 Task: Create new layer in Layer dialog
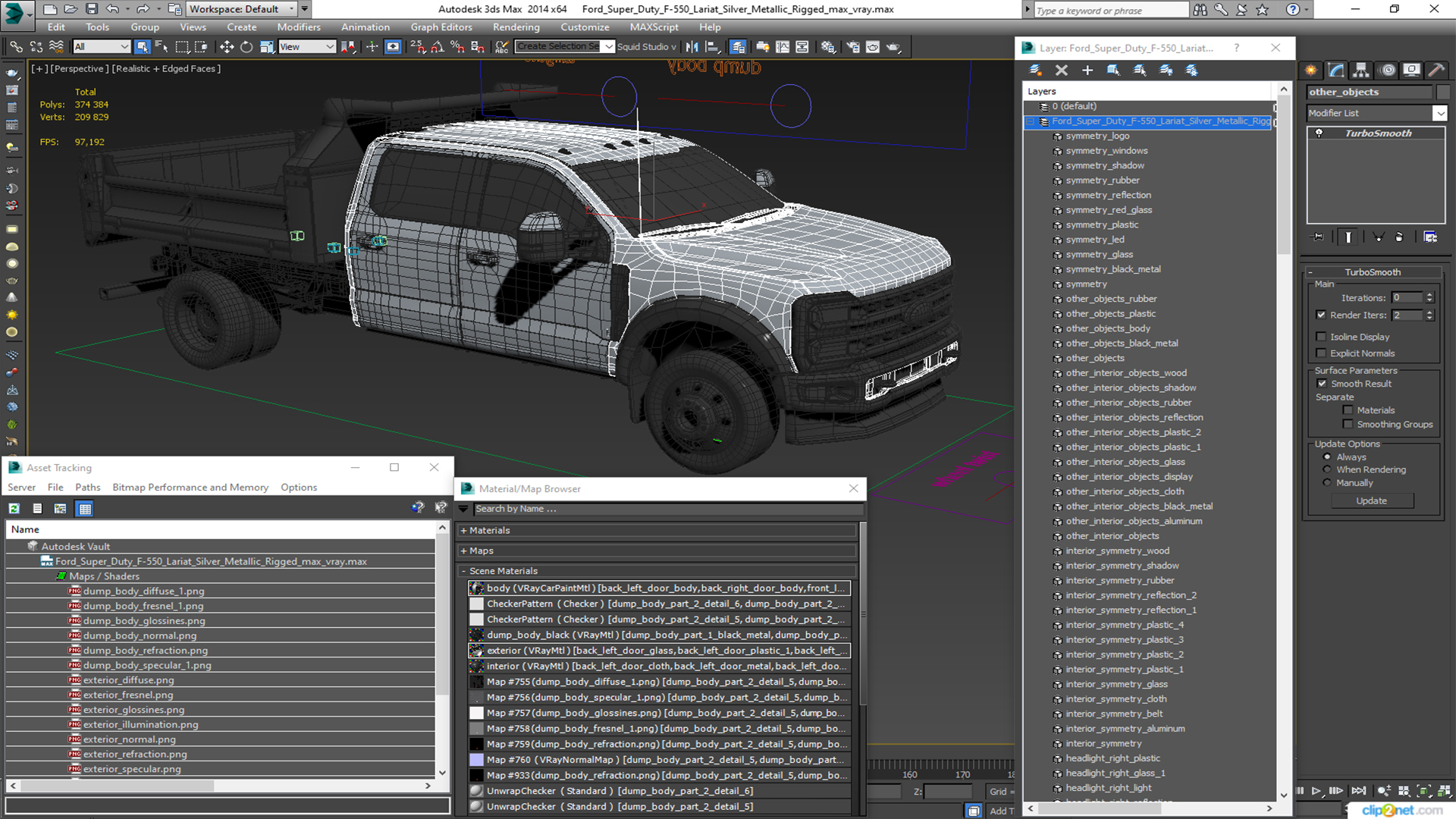(1035, 70)
